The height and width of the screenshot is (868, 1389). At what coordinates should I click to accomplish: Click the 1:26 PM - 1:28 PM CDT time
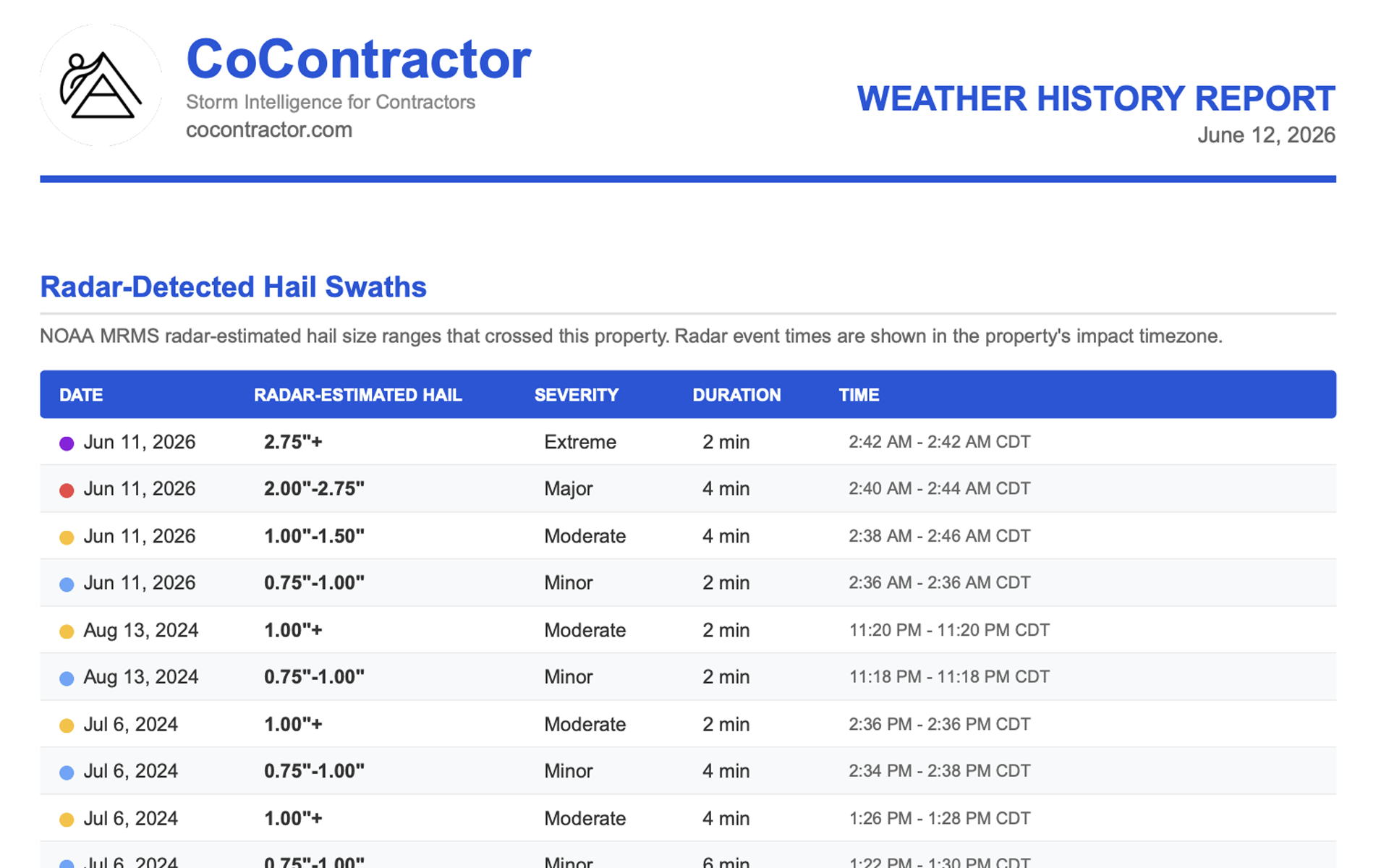tap(939, 818)
